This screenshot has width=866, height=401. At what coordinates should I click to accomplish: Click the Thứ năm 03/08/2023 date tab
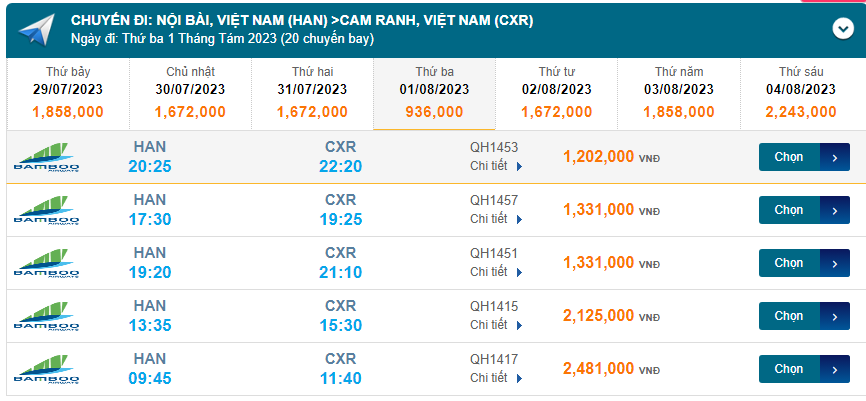coord(678,92)
